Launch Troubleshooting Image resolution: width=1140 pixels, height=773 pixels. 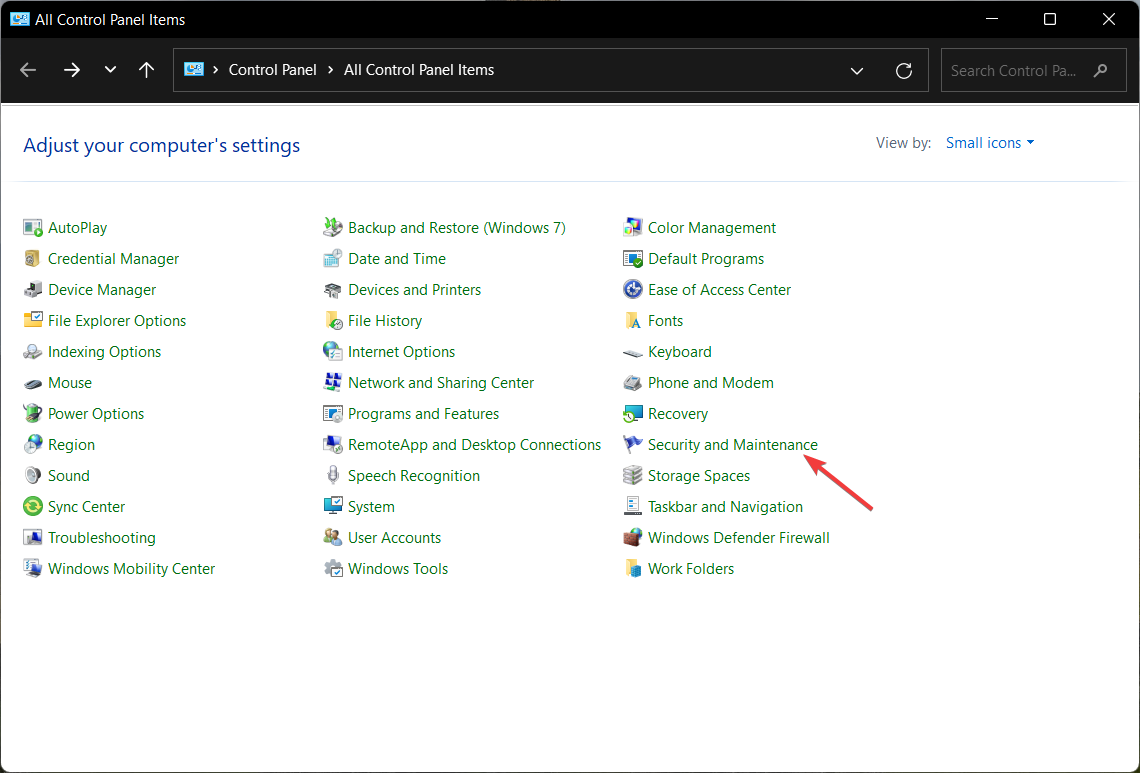click(x=100, y=537)
